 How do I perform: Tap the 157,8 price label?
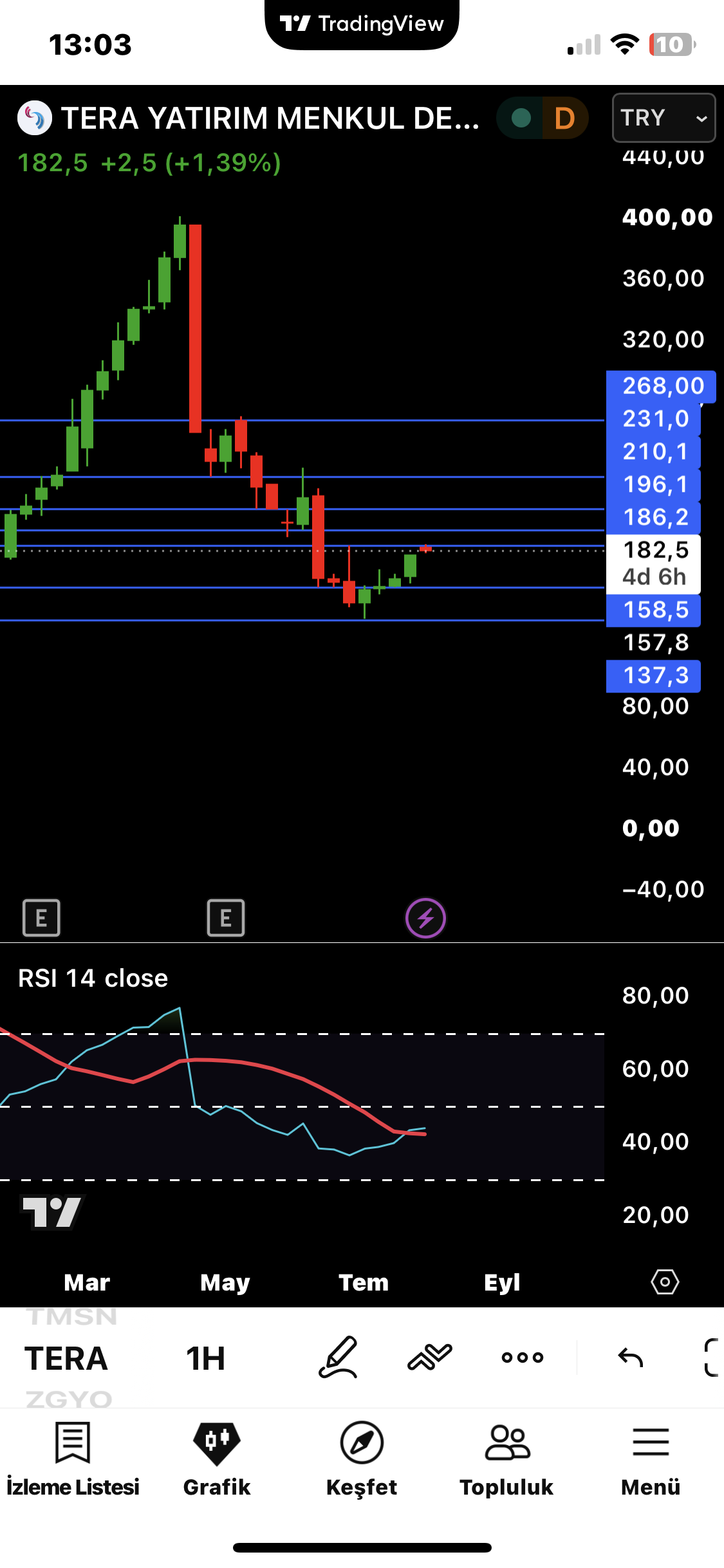[x=656, y=642]
